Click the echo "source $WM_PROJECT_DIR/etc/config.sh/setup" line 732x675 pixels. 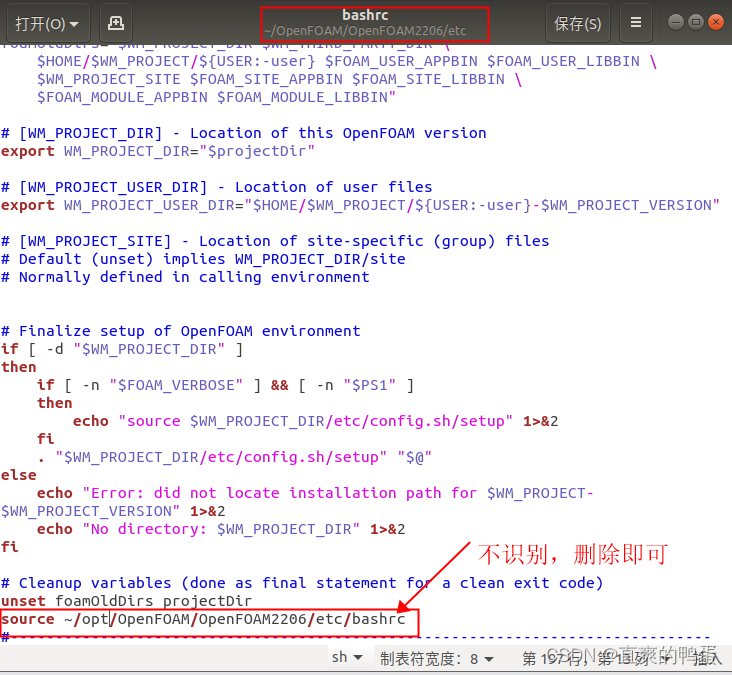click(315, 421)
